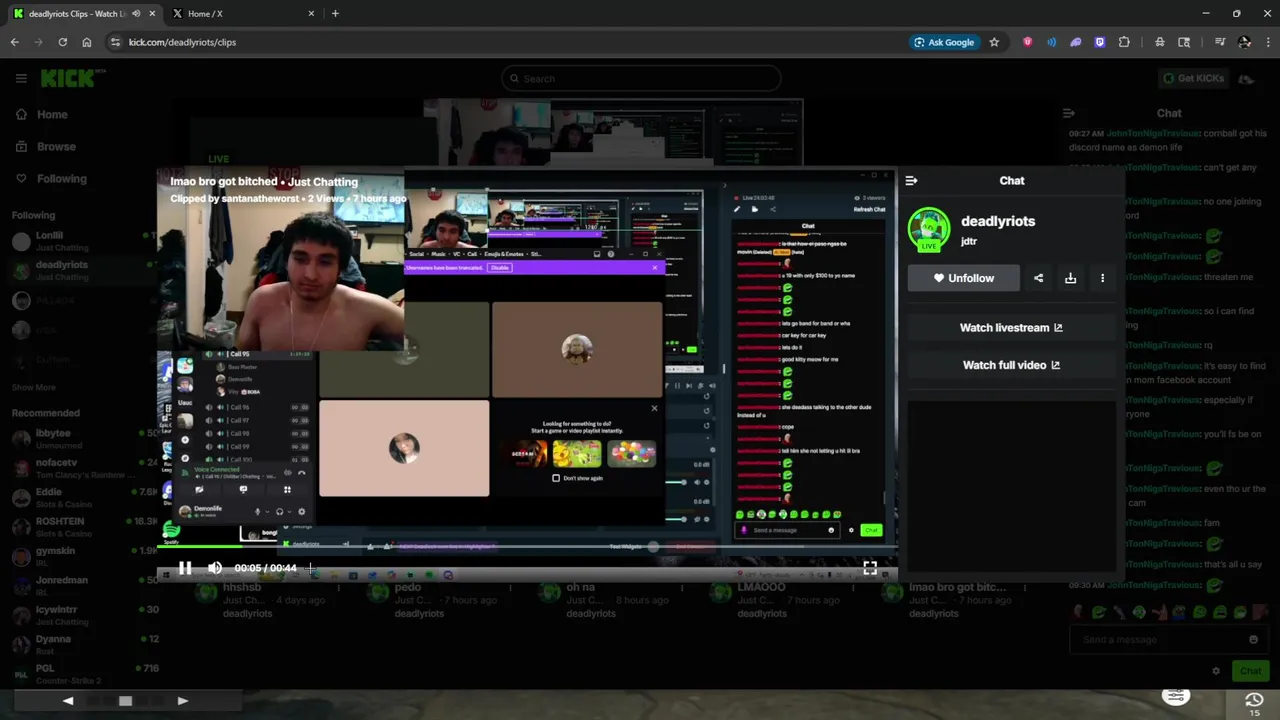Download the clip with the download icon

click(1070, 278)
